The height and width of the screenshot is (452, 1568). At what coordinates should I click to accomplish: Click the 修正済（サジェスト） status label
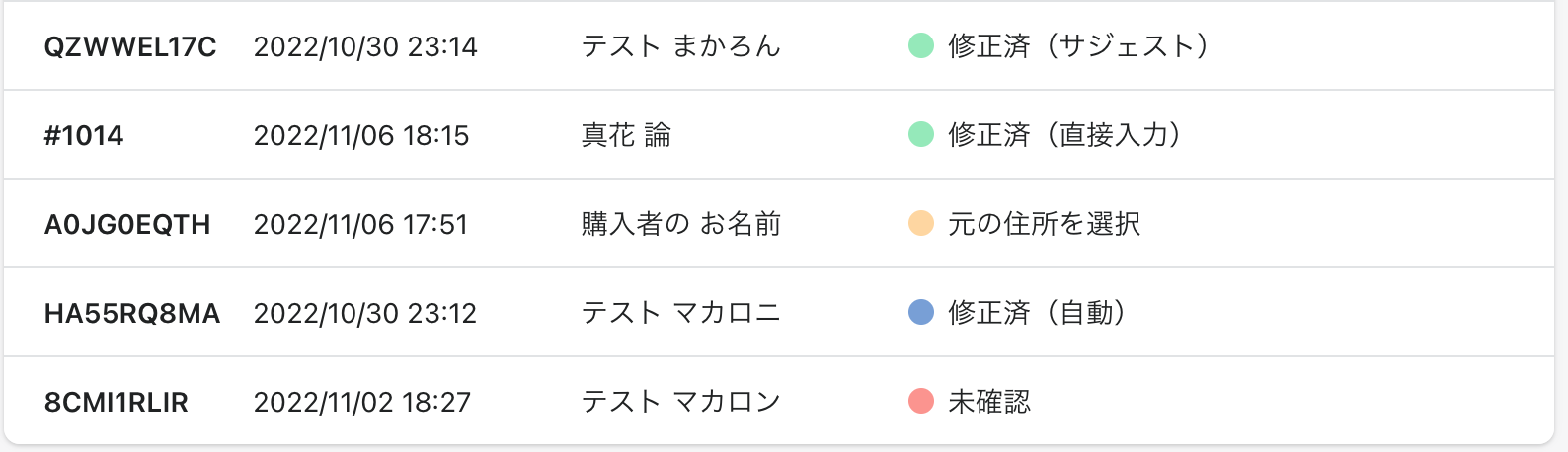pyautogui.click(x=1078, y=46)
